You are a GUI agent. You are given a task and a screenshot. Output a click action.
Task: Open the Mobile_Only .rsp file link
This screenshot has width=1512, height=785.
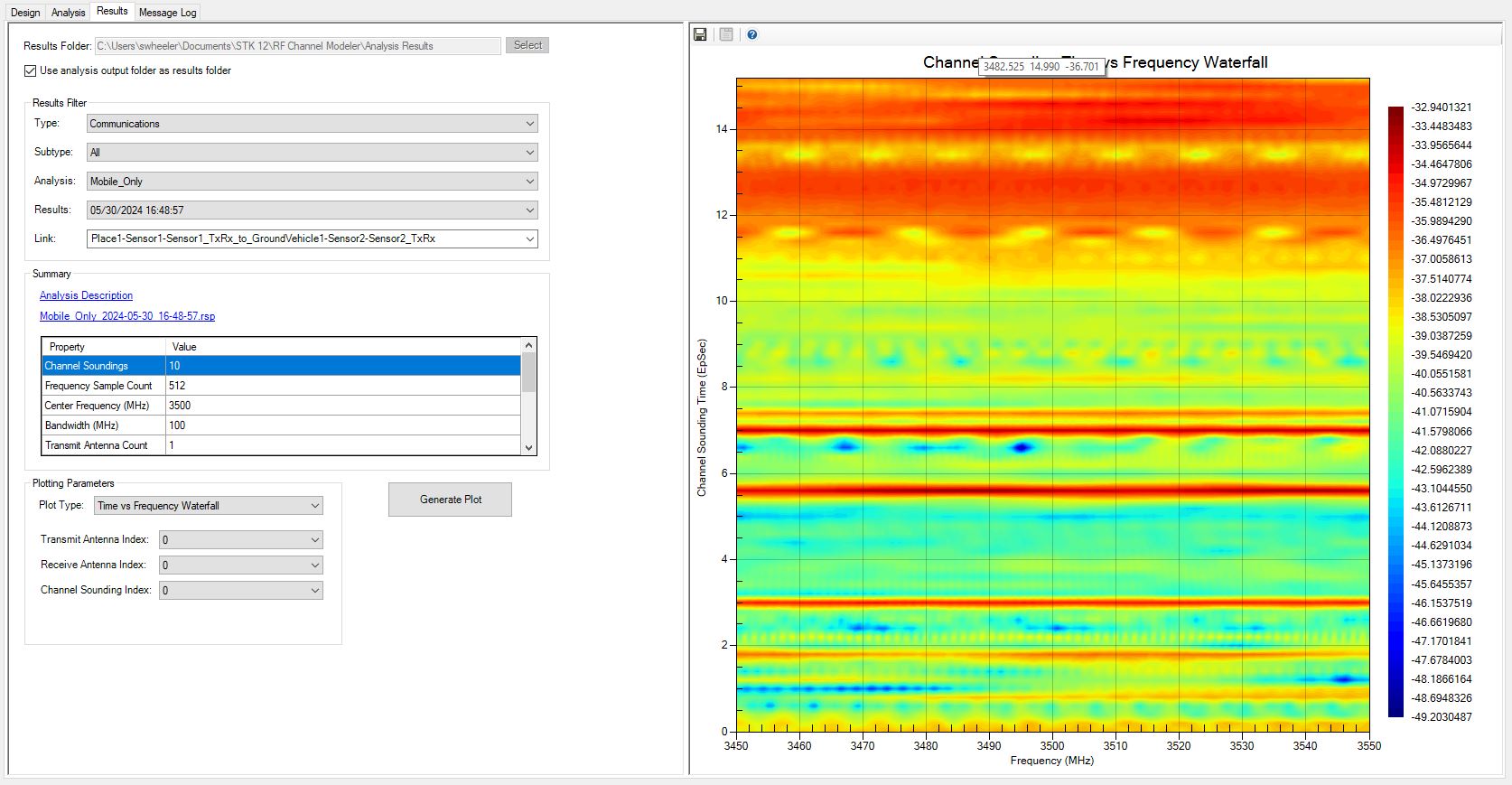[x=127, y=316]
